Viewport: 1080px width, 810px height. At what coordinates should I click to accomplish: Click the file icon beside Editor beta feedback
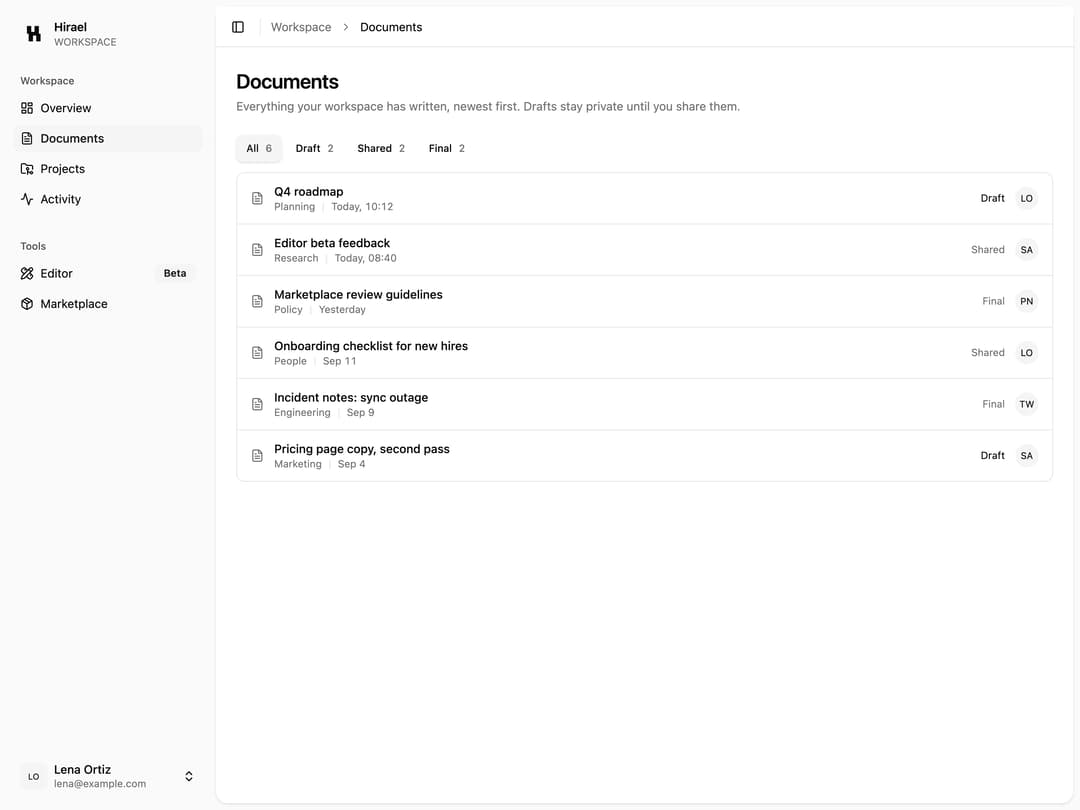[257, 250]
